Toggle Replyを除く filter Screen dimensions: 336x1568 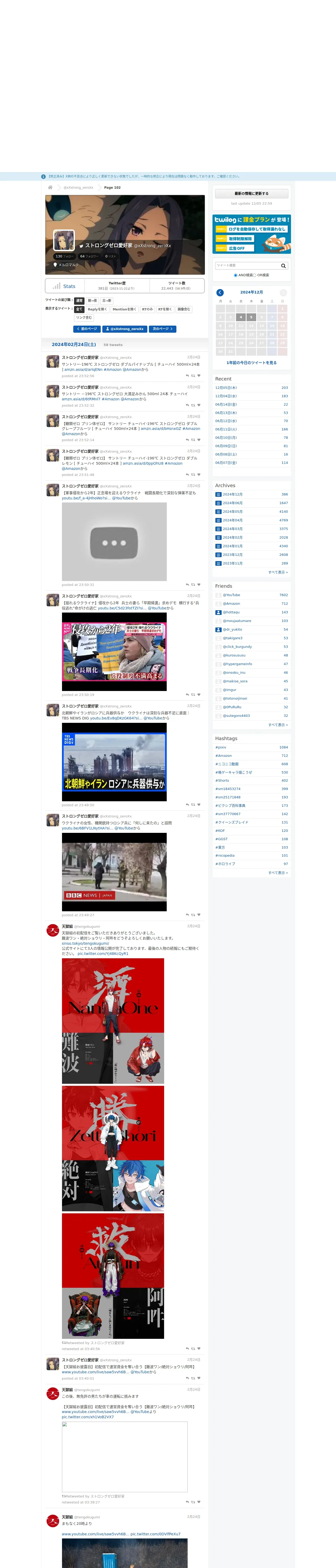tap(98, 309)
